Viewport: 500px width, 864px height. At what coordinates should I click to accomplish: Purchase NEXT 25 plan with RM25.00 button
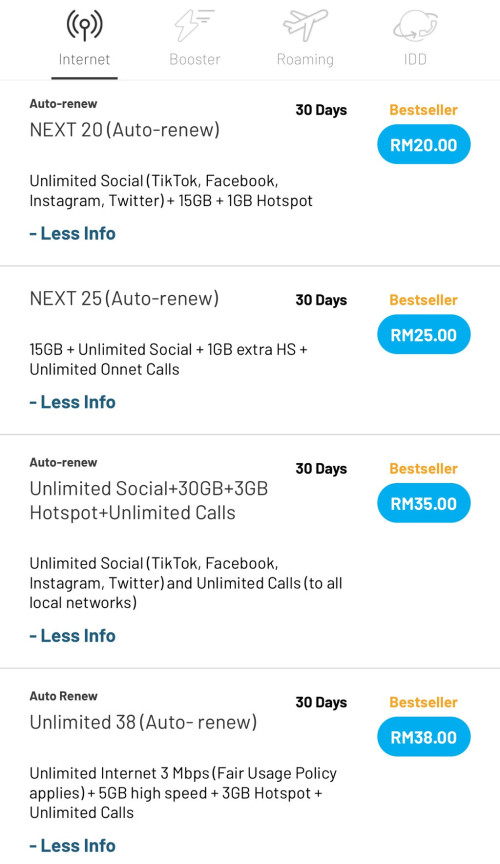pos(423,334)
